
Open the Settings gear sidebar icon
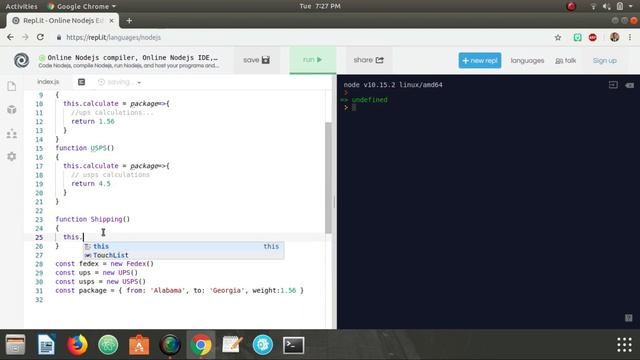click(x=12, y=156)
